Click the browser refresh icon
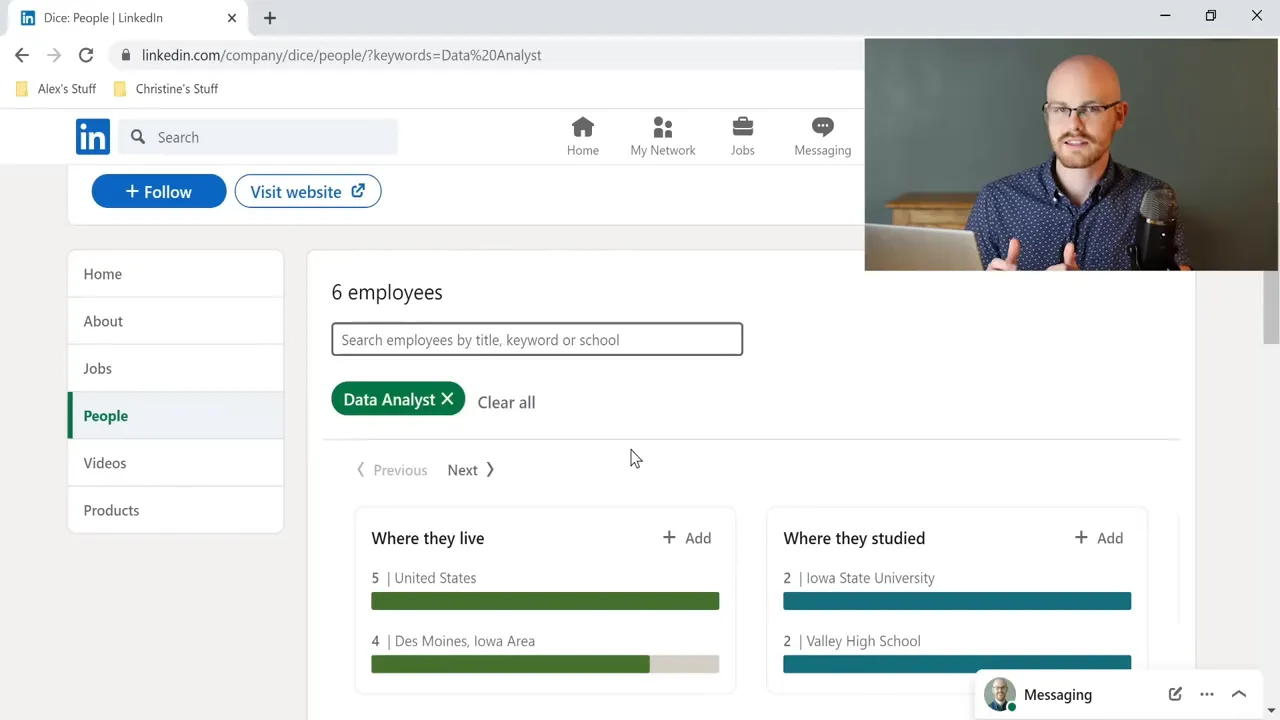This screenshot has height=720, width=1280. pyautogui.click(x=85, y=55)
